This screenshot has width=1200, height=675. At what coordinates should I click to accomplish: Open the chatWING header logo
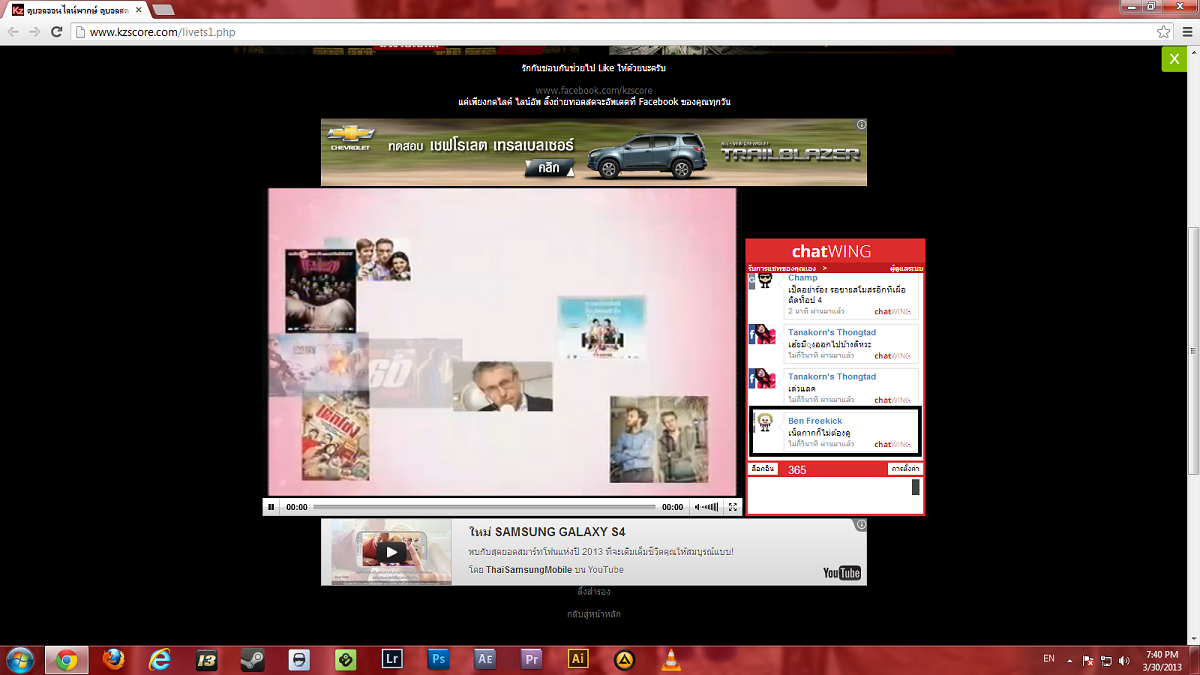click(x=832, y=251)
